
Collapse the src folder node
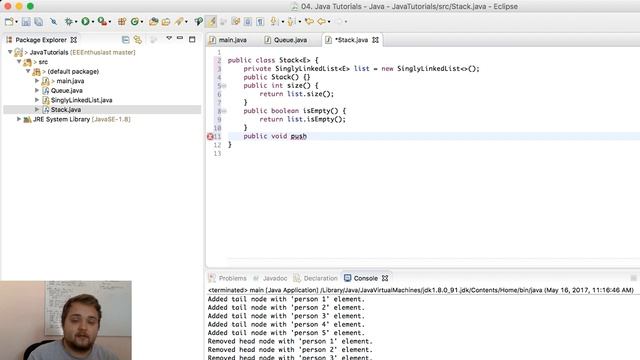(19, 62)
